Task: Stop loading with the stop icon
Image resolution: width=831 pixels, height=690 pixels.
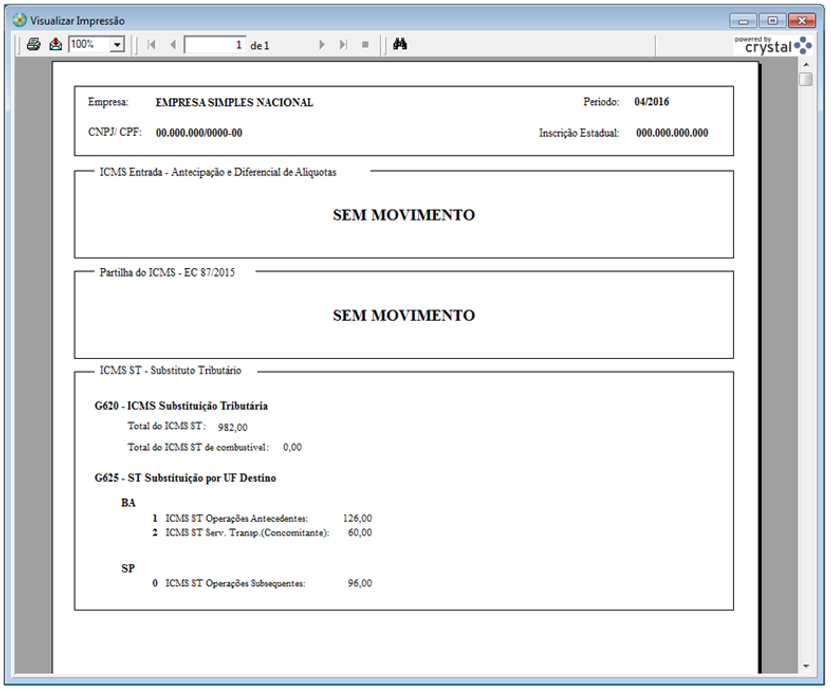Action: [x=365, y=45]
